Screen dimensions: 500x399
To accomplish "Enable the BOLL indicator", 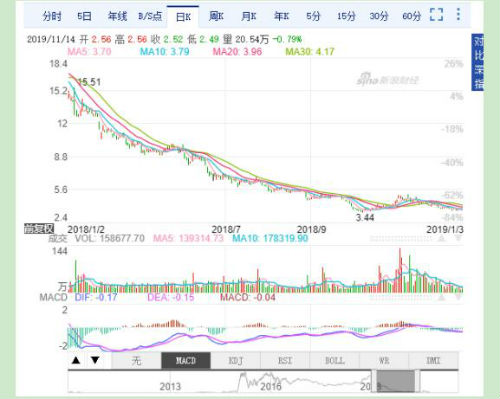I will 334,361.
